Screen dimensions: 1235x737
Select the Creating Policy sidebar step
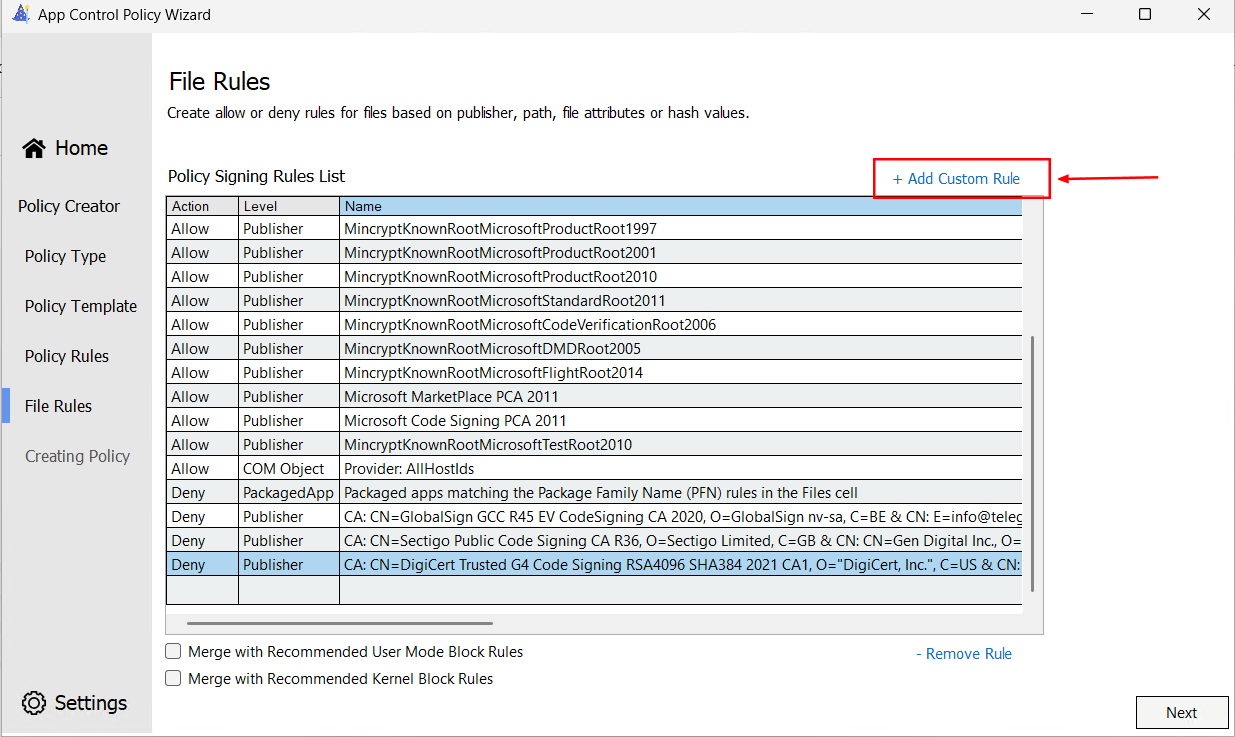tap(77, 456)
